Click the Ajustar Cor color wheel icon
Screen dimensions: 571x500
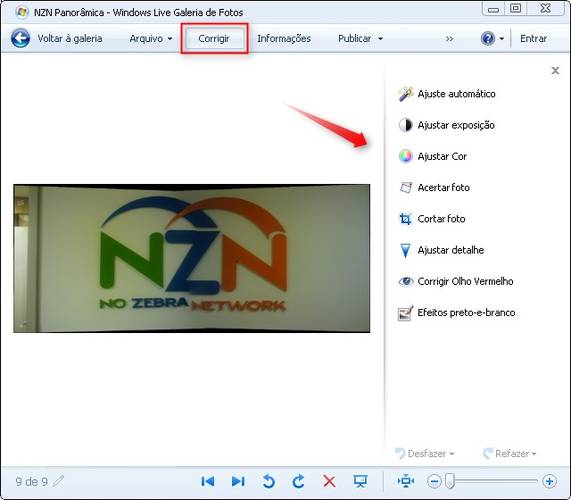coord(405,156)
